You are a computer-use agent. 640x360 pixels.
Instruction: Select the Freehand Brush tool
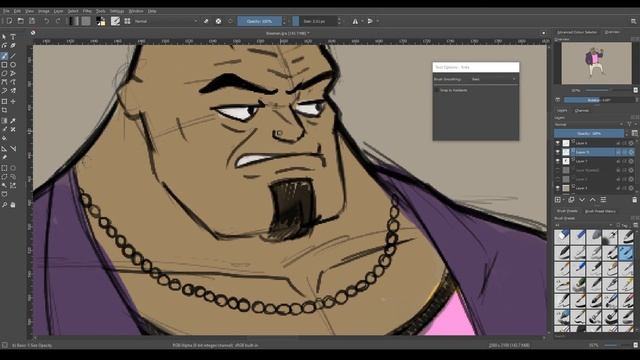coord(4,56)
